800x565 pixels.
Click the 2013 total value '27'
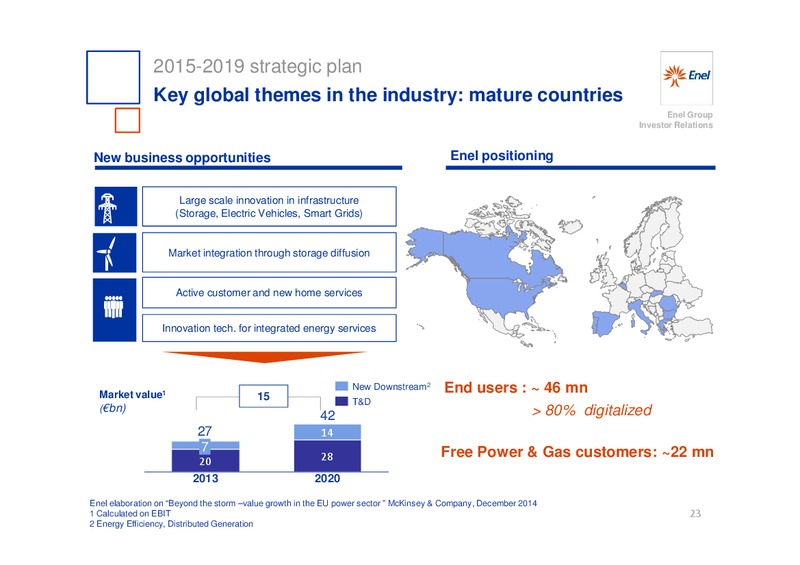[205, 431]
